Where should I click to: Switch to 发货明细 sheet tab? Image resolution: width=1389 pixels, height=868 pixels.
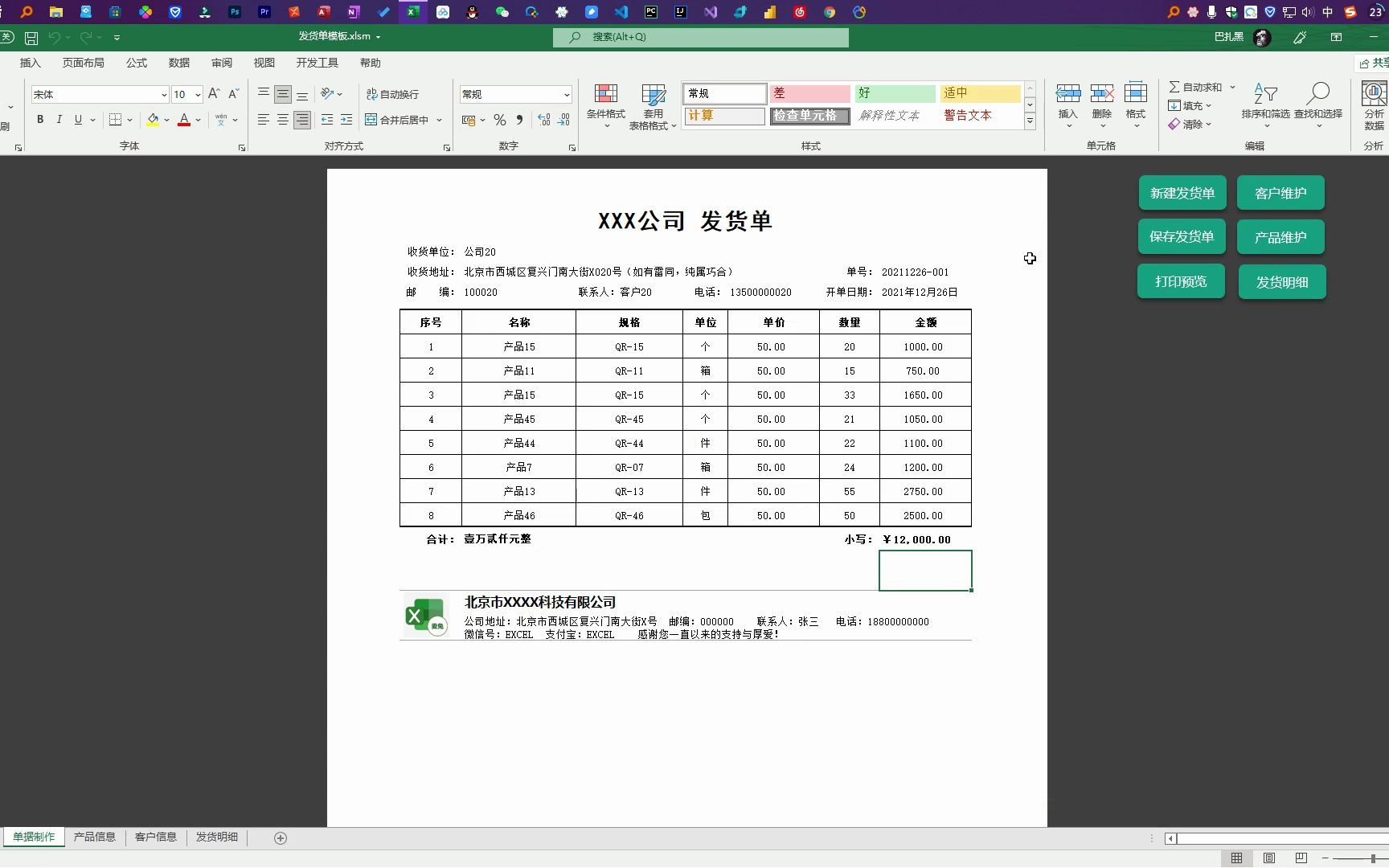tap(217, 837)
